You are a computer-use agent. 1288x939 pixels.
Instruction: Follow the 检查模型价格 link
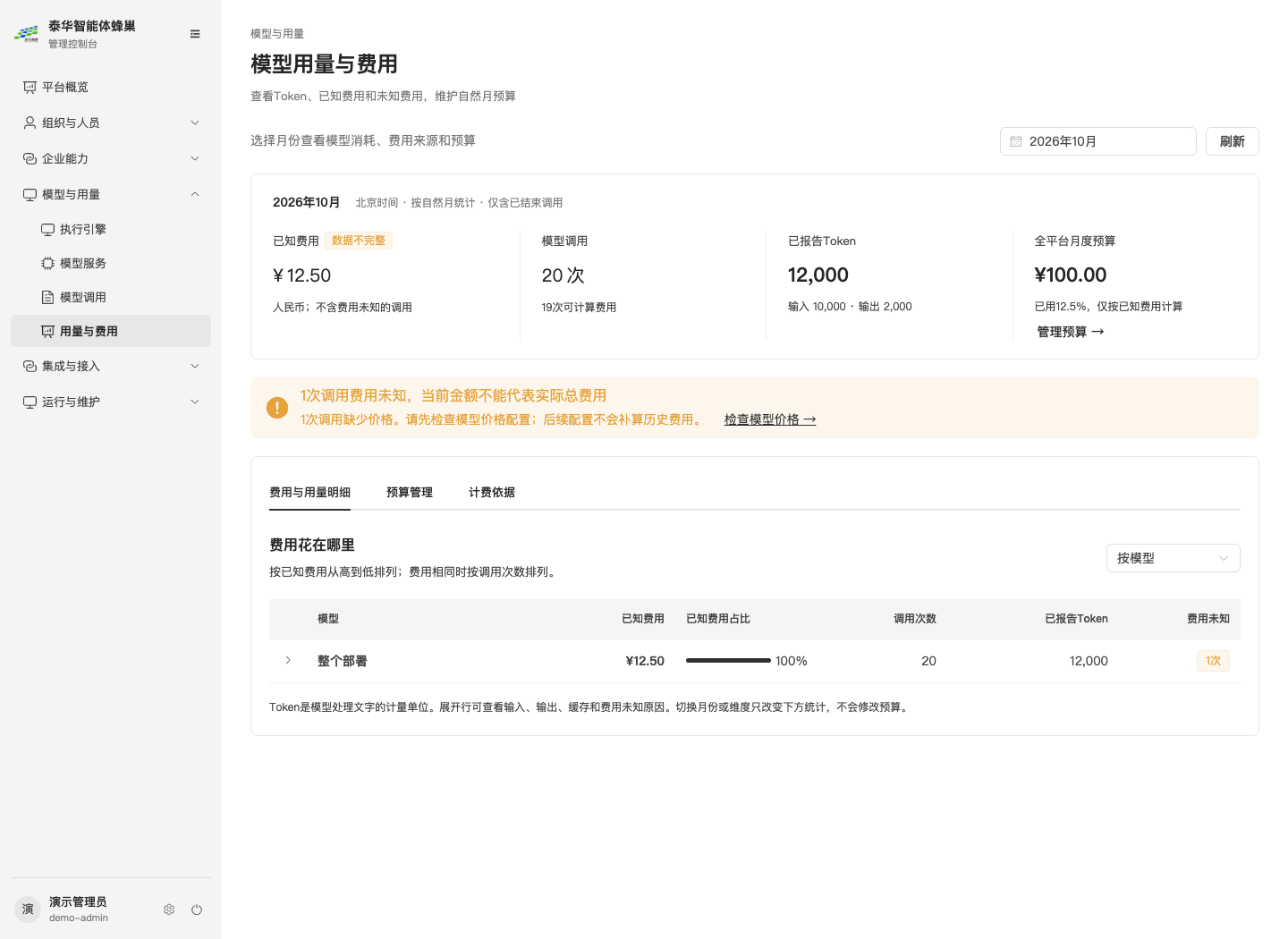click(x=770, y=419)
